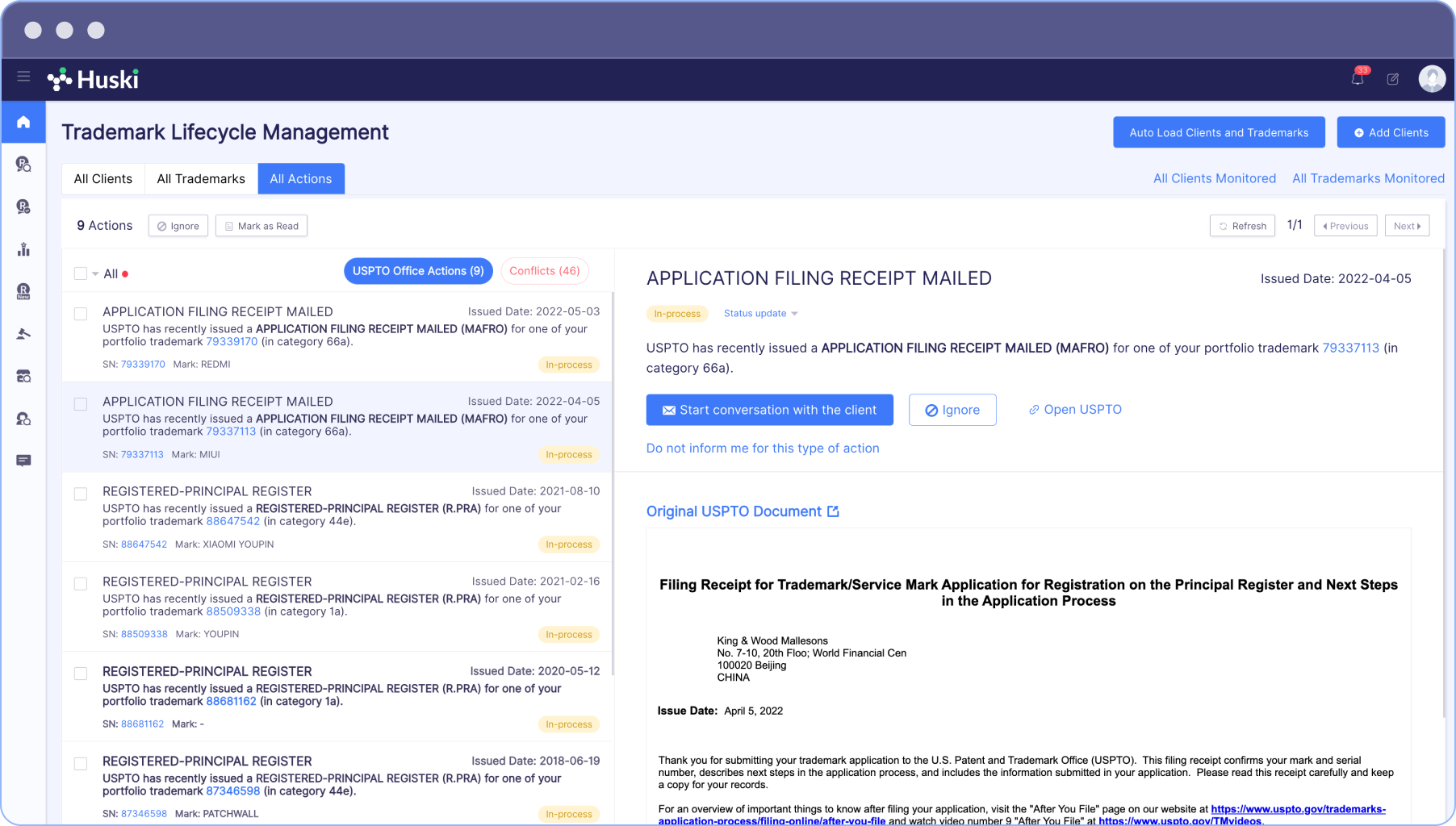
Task: Open the hamburger navigation menu
Action: click(x=23, y=77)
